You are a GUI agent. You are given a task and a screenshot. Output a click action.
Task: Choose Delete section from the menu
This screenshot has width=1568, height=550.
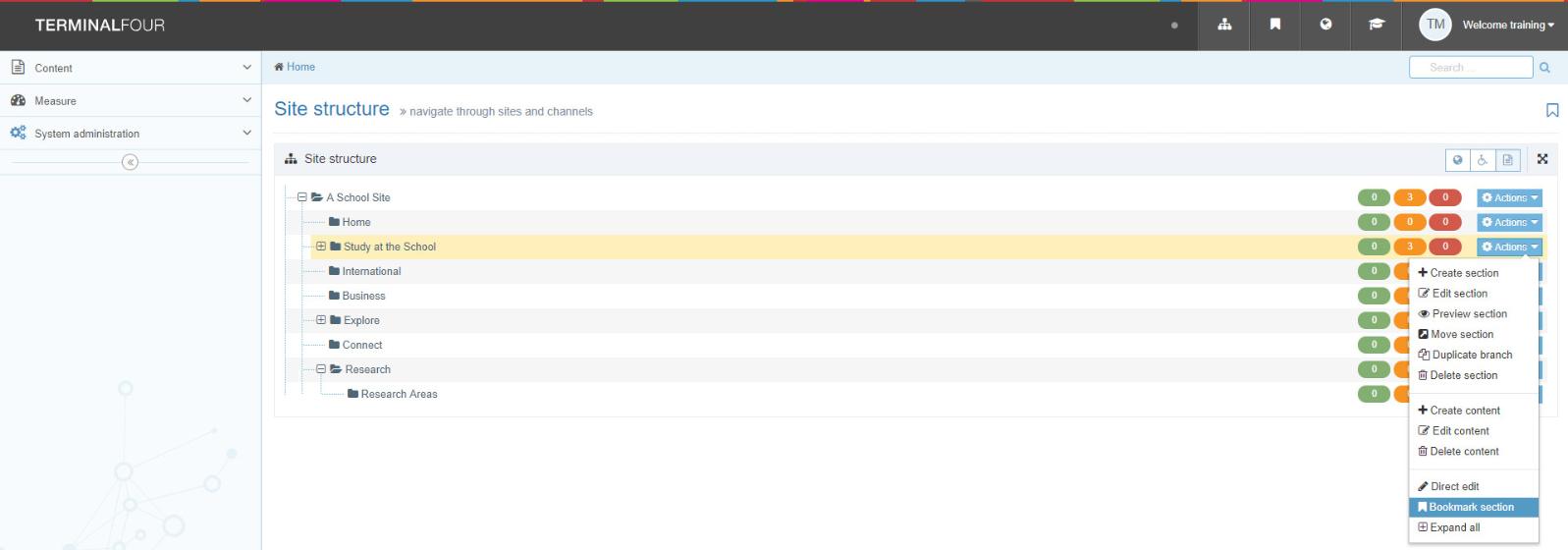(1474, 376)
